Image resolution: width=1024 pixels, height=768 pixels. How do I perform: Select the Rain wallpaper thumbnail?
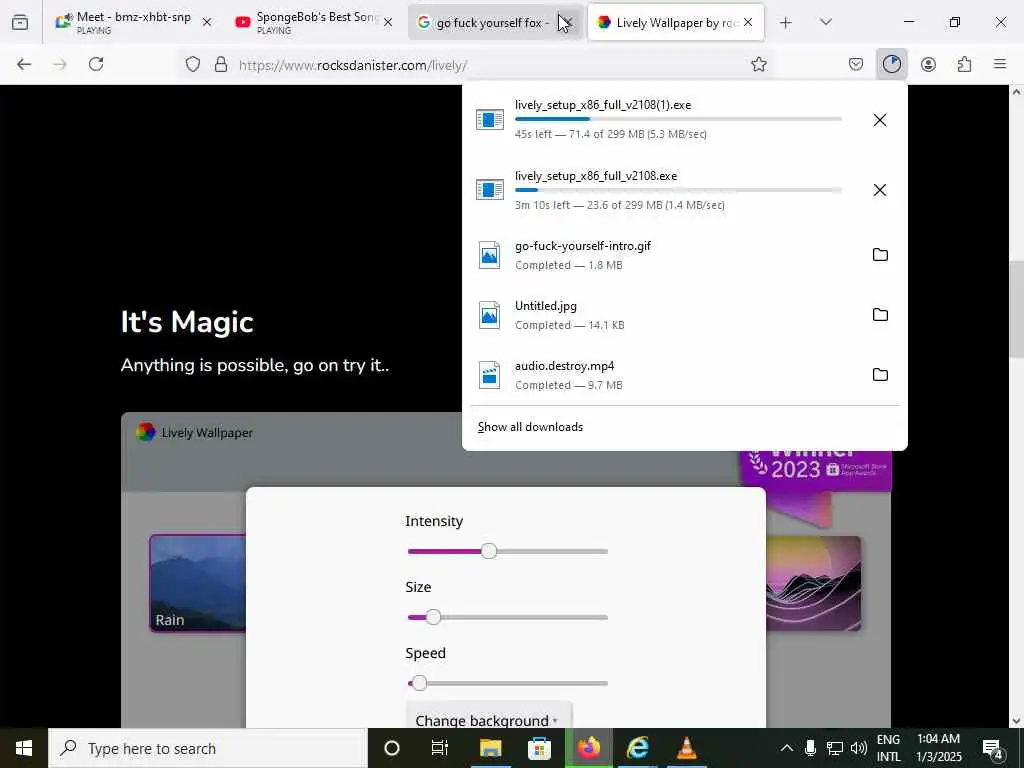click(198, 583)
